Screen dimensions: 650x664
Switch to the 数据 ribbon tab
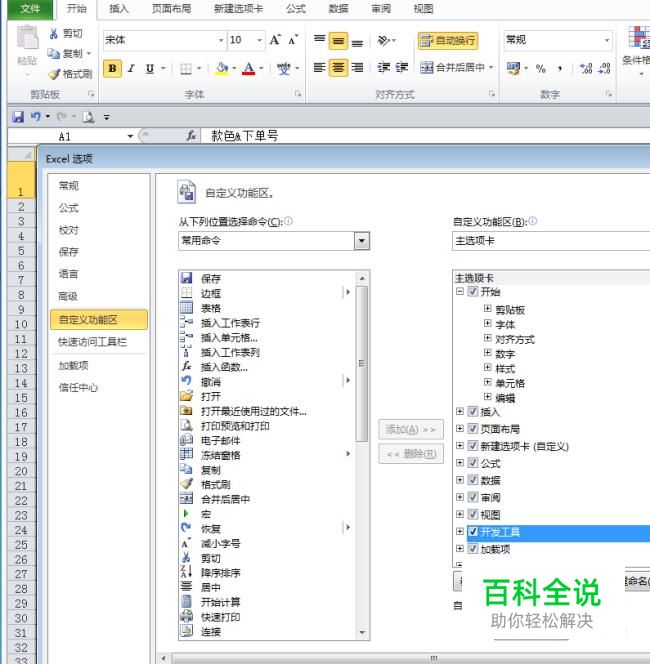point(338,9)
